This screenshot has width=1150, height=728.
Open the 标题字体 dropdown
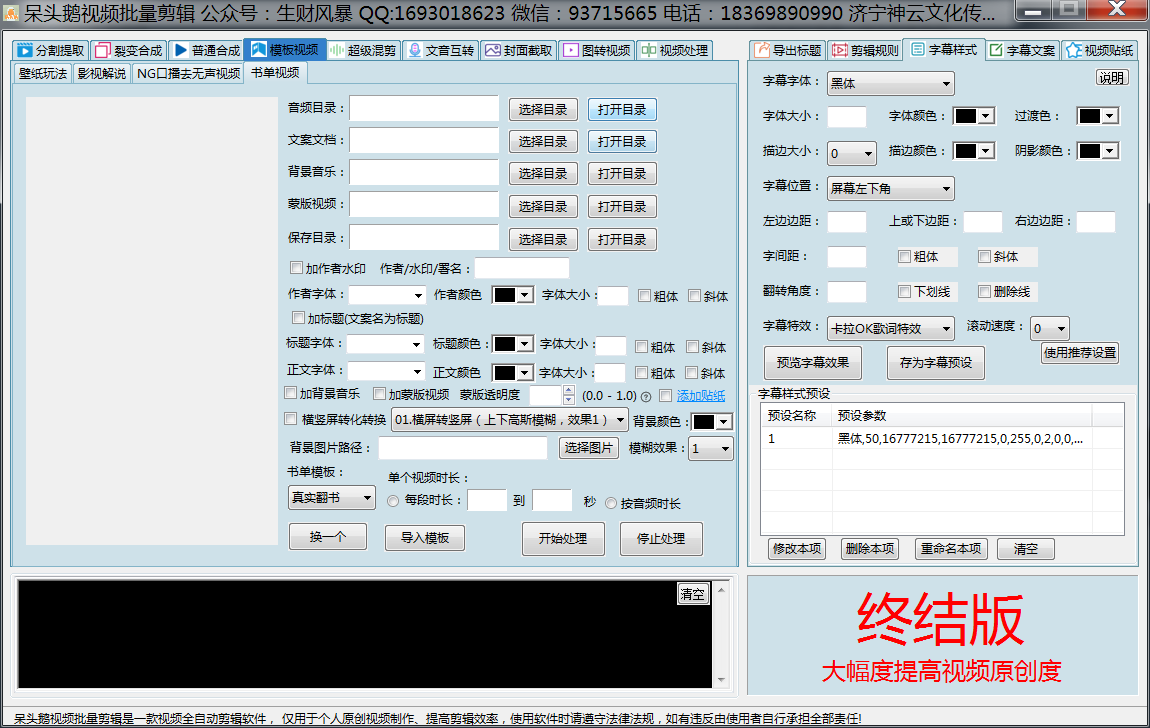click(x=385, y=344)
